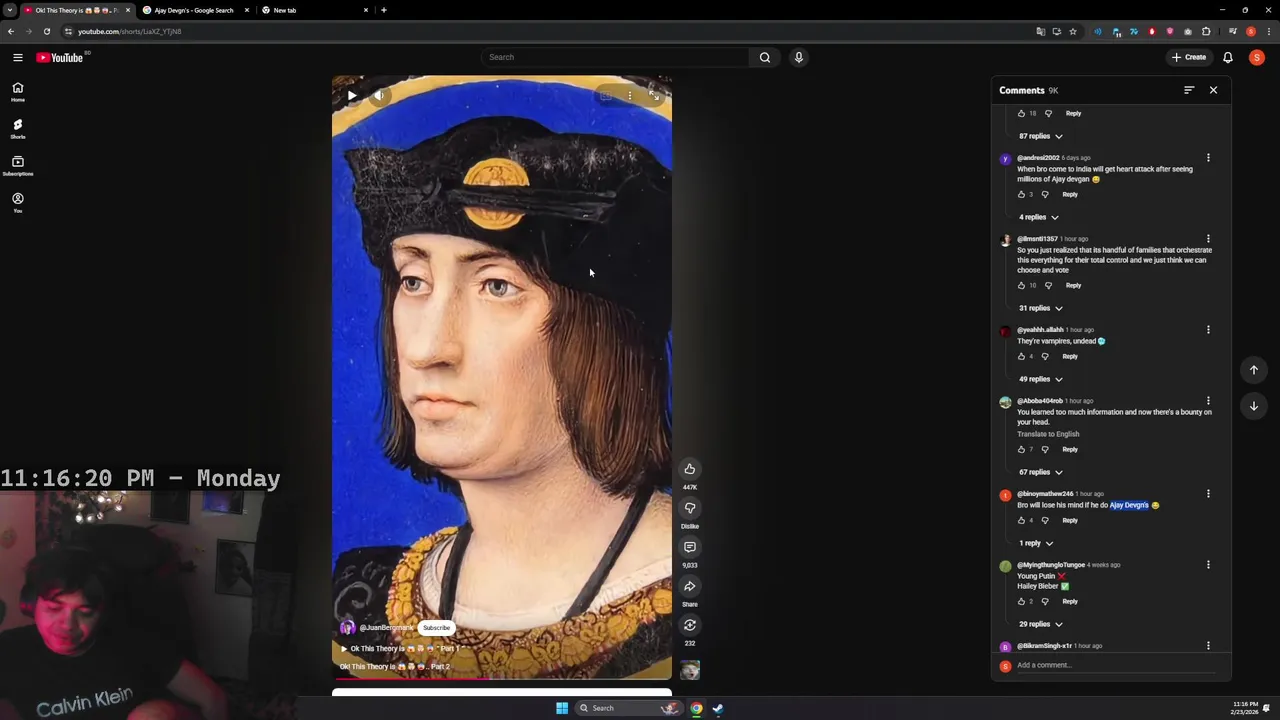Close the Comments panel
This screenshot has width=1280, height=720.
pyautogui.click(x=1213, y=90)
